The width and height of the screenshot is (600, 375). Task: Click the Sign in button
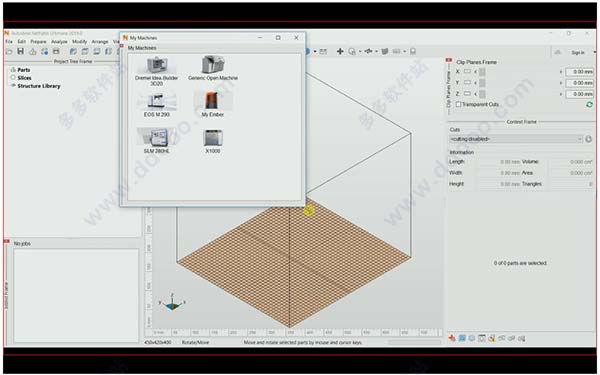tap(578, 52)
